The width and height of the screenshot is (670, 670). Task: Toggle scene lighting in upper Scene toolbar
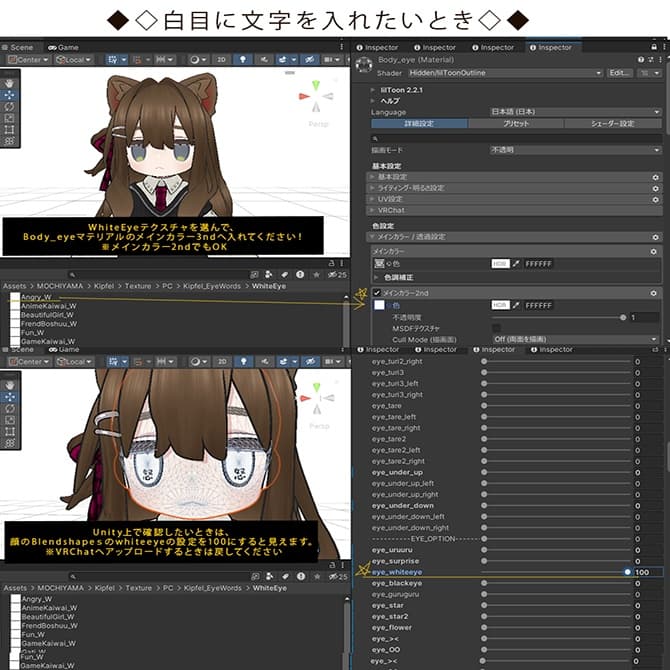tap(243, 59)
